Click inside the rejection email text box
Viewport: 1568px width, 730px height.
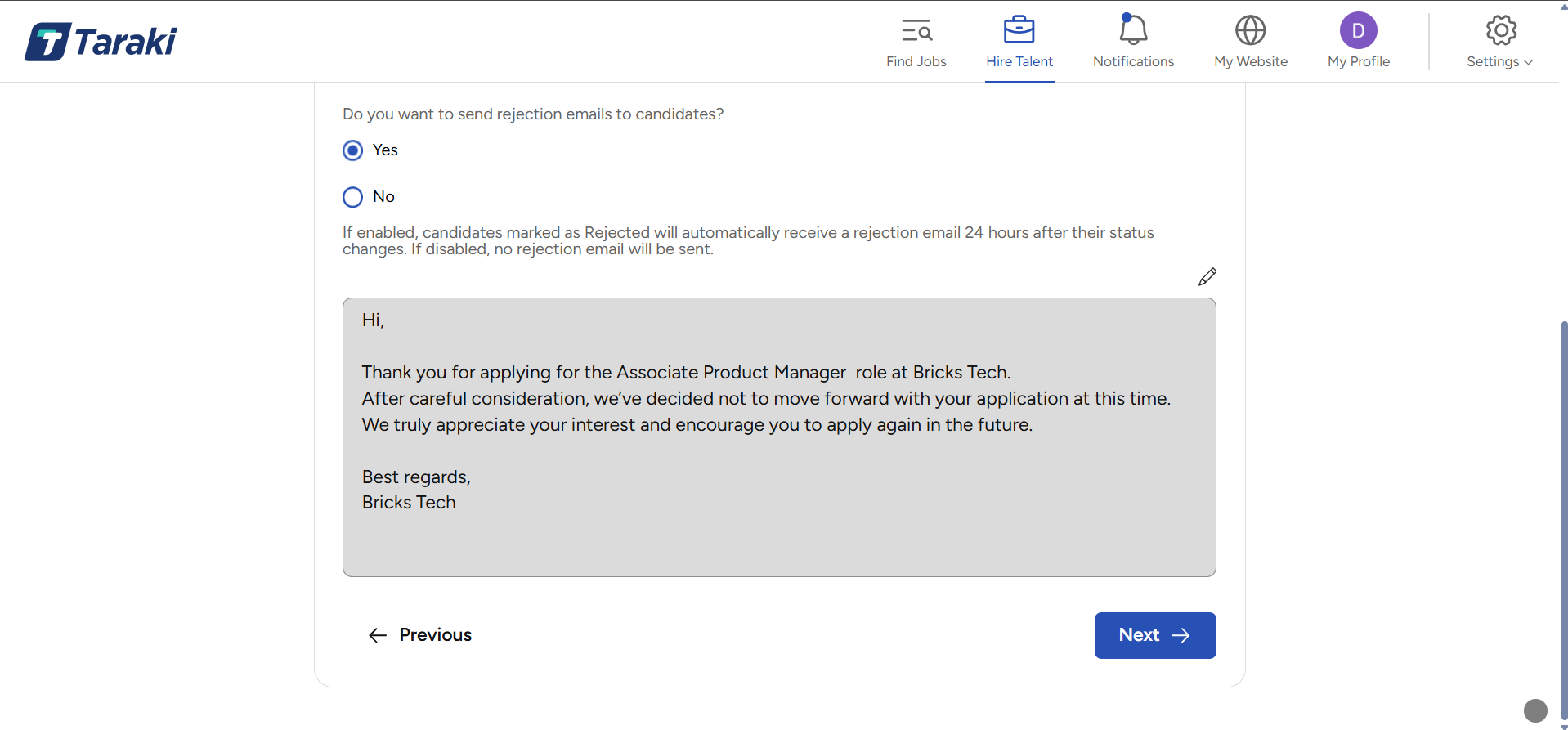pyautogui.click(x=779, y=437)
